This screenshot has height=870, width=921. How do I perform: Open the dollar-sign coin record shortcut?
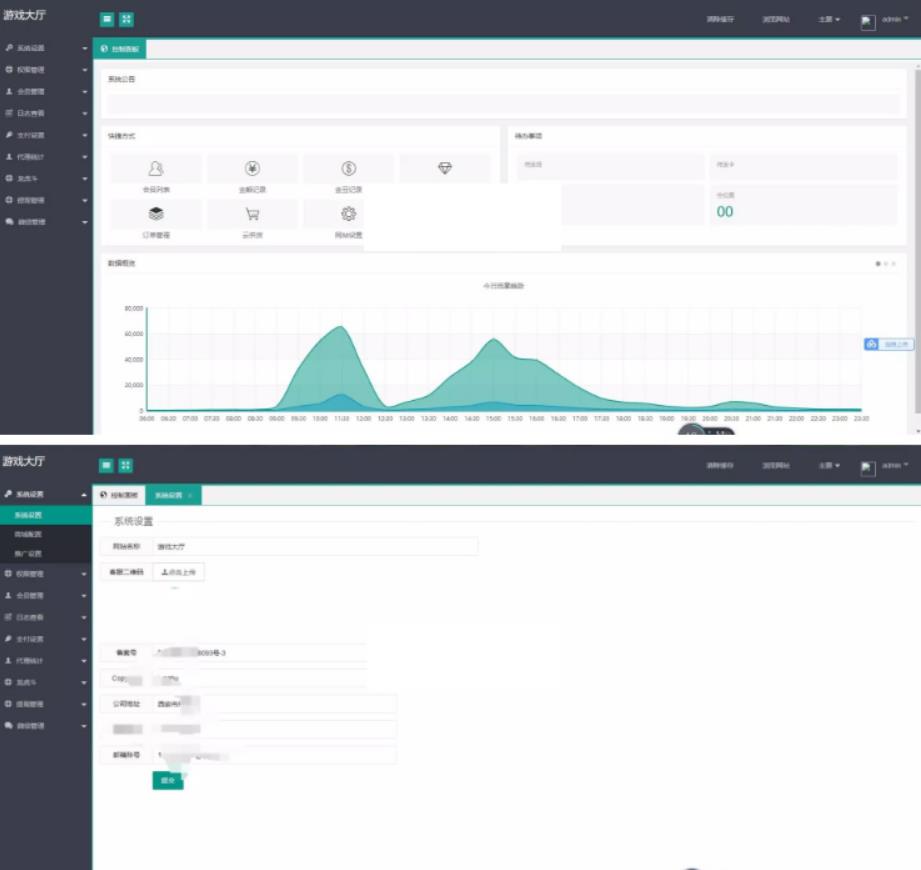pyautogui.click(x=348, y=169)
